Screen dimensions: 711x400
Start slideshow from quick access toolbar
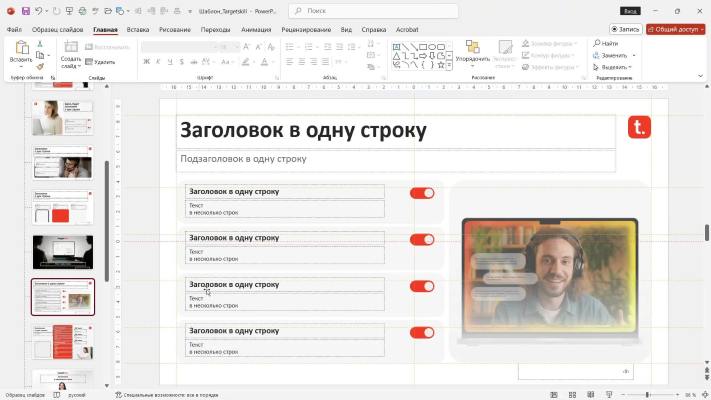(x=69, y=11)
